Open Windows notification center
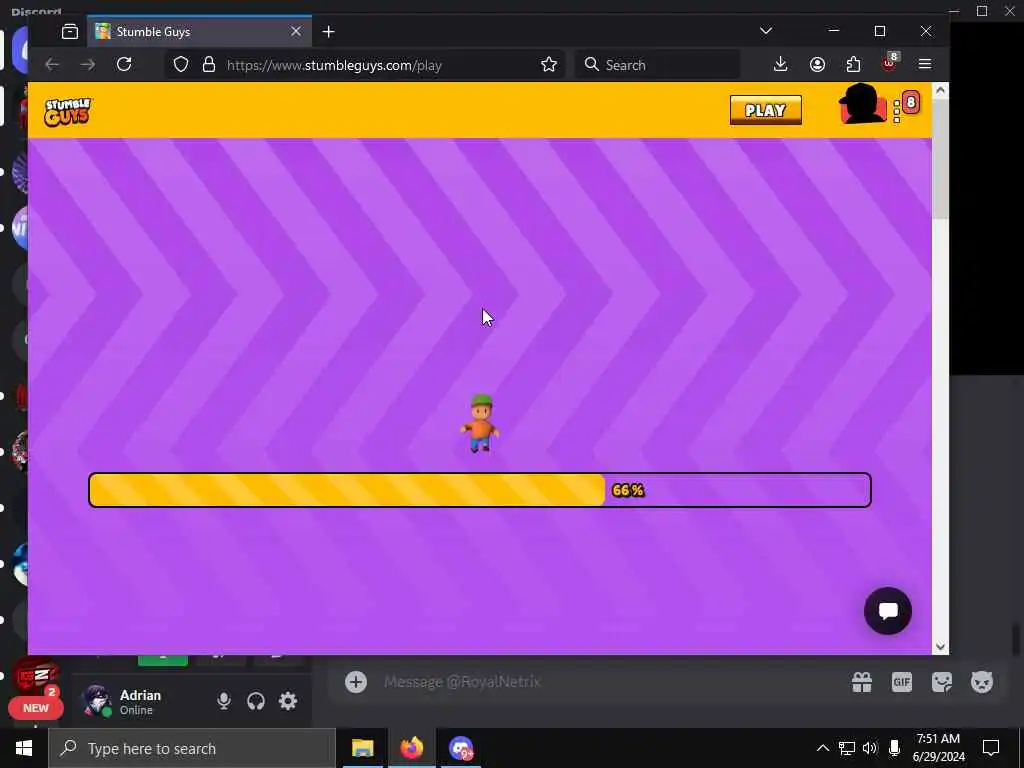1024x768 pixels. tap(991, 748)
